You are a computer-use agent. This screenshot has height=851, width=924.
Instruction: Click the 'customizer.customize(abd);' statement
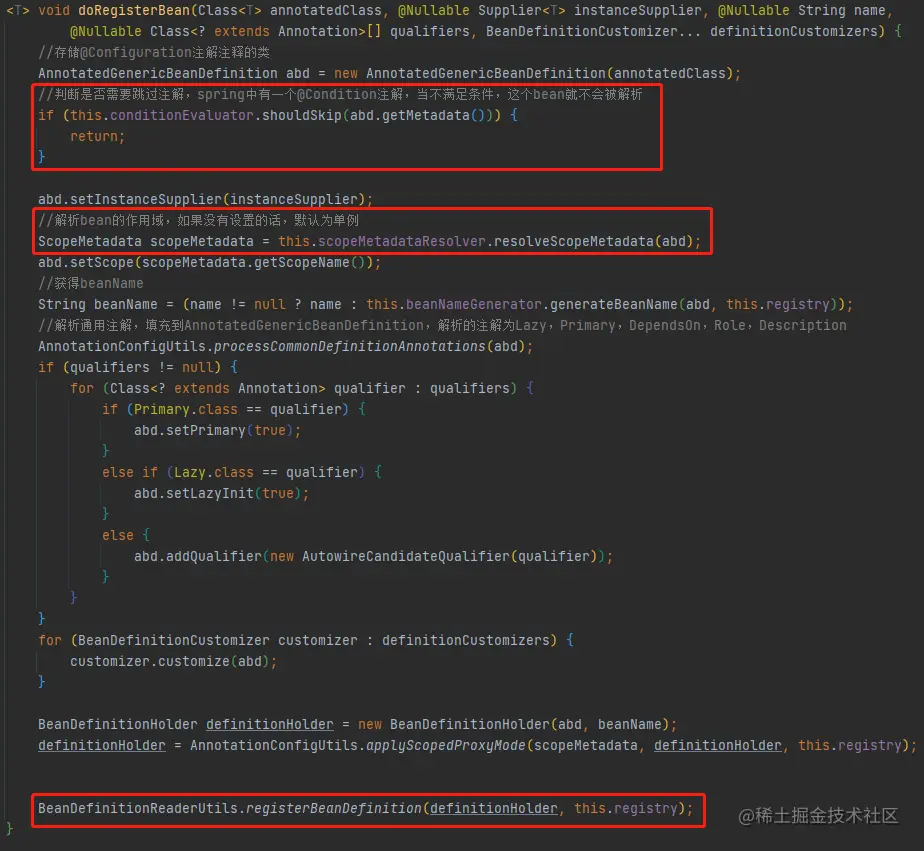click(x=173, y=662)
